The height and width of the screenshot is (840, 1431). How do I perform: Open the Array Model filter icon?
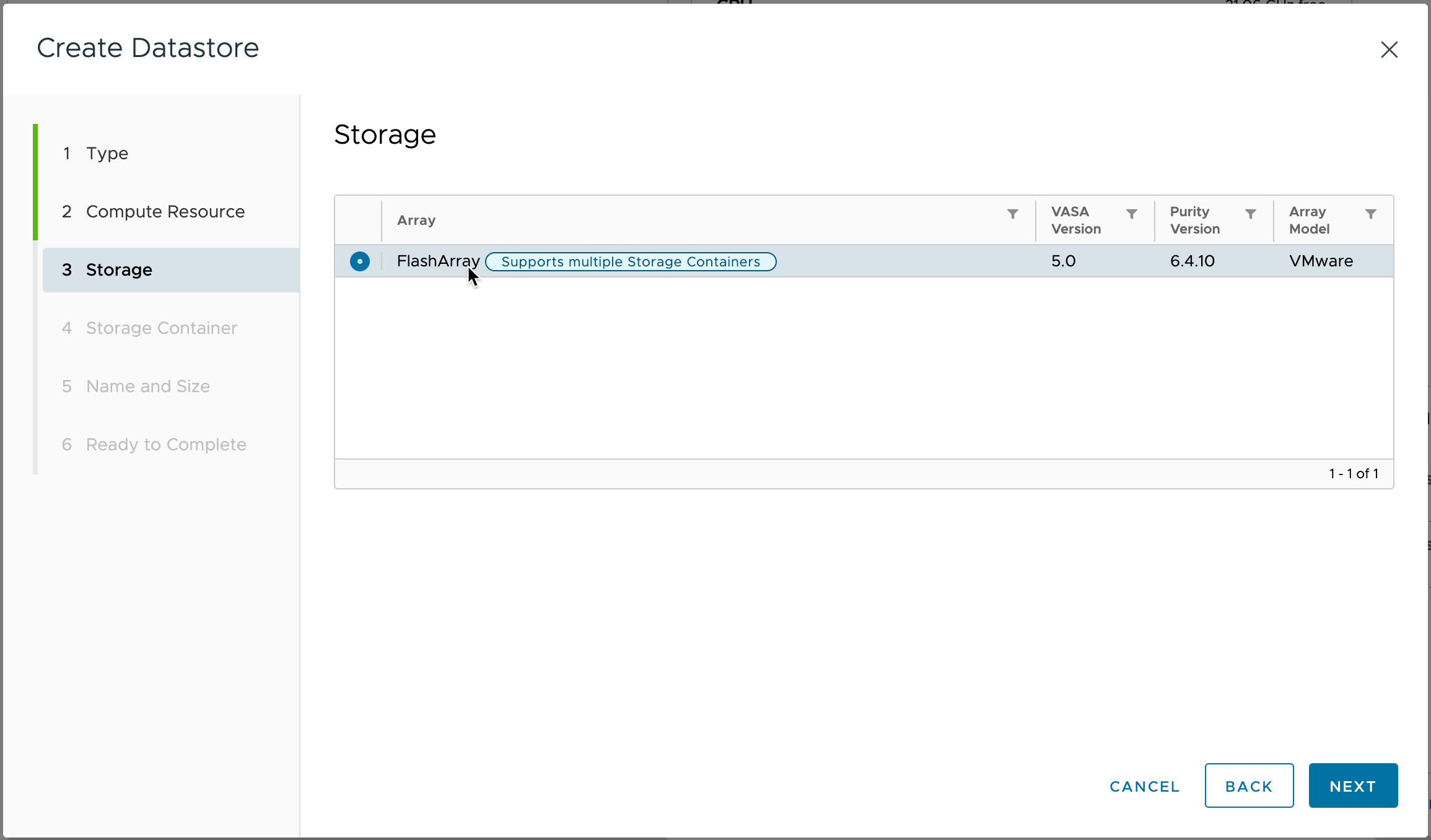[1370, 214]
